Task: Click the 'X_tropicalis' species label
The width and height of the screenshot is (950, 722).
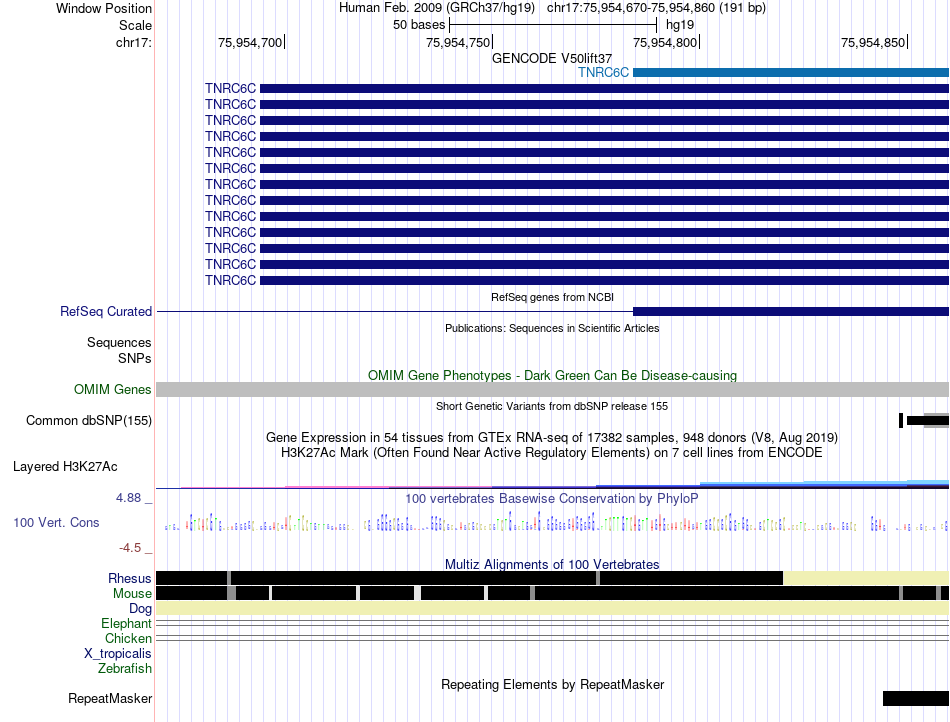Action: [118, 654]
